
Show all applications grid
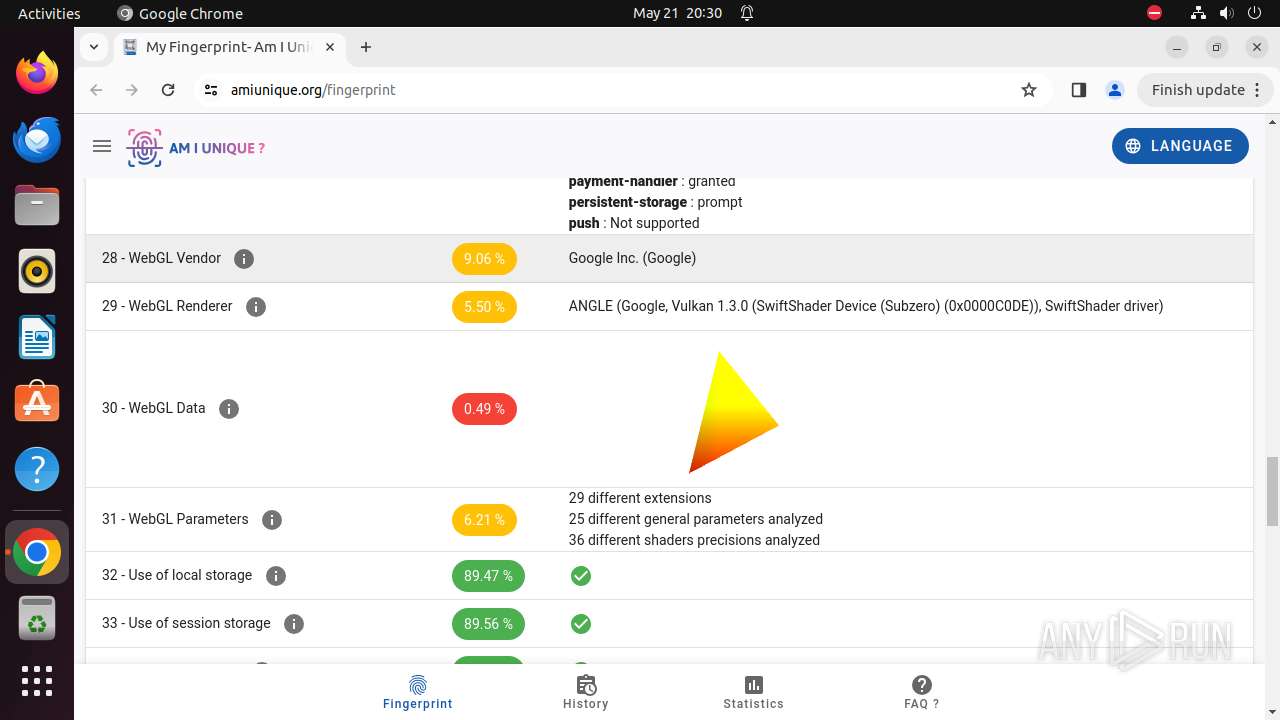point(37,681)
